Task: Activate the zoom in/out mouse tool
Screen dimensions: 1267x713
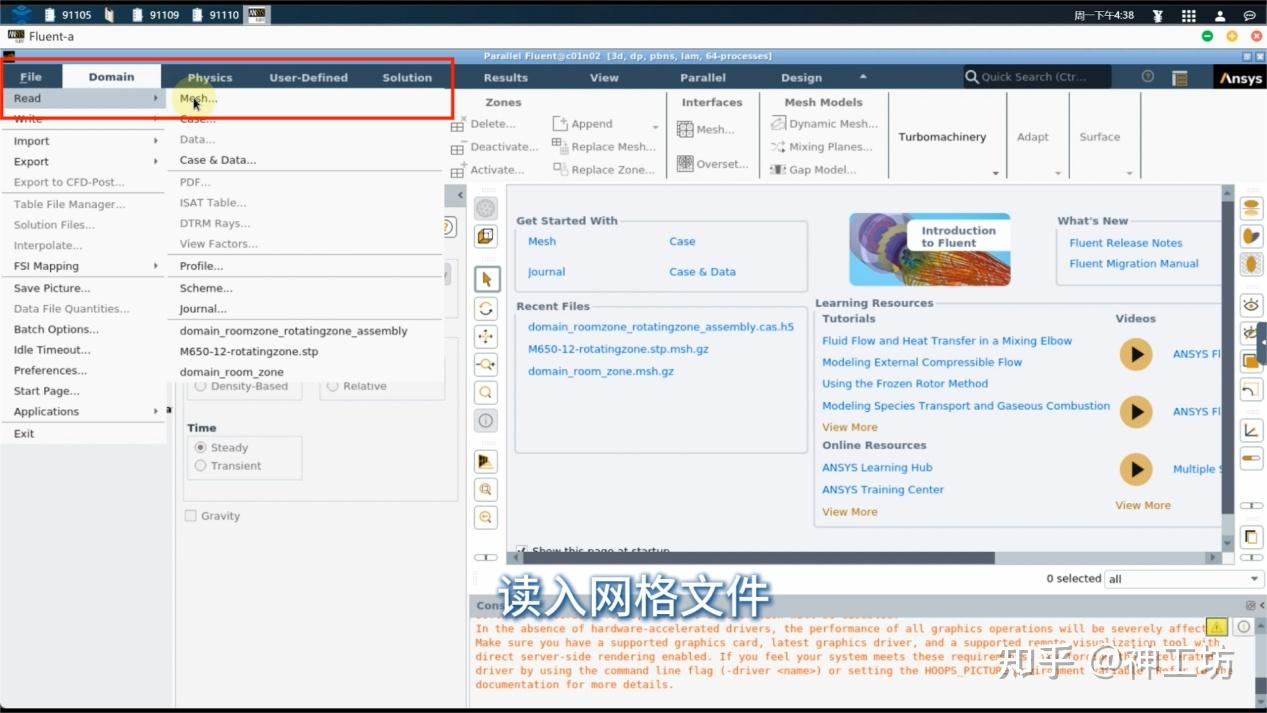Action: pos(486,364)
